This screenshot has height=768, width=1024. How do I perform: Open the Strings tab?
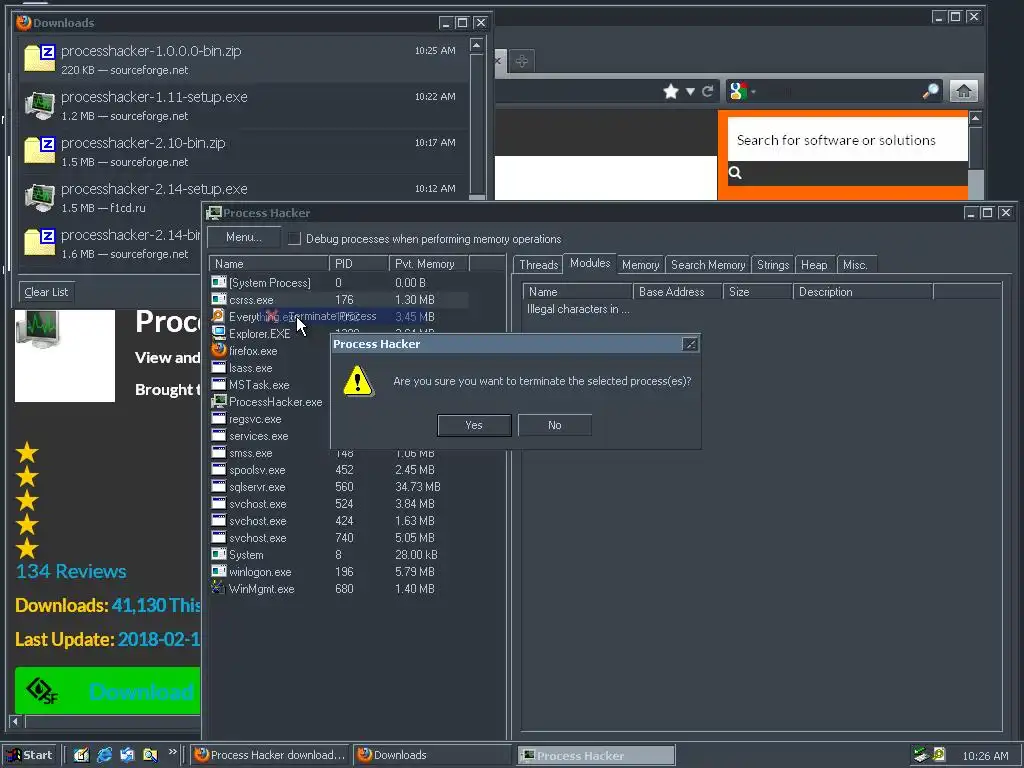click(773, 264)
